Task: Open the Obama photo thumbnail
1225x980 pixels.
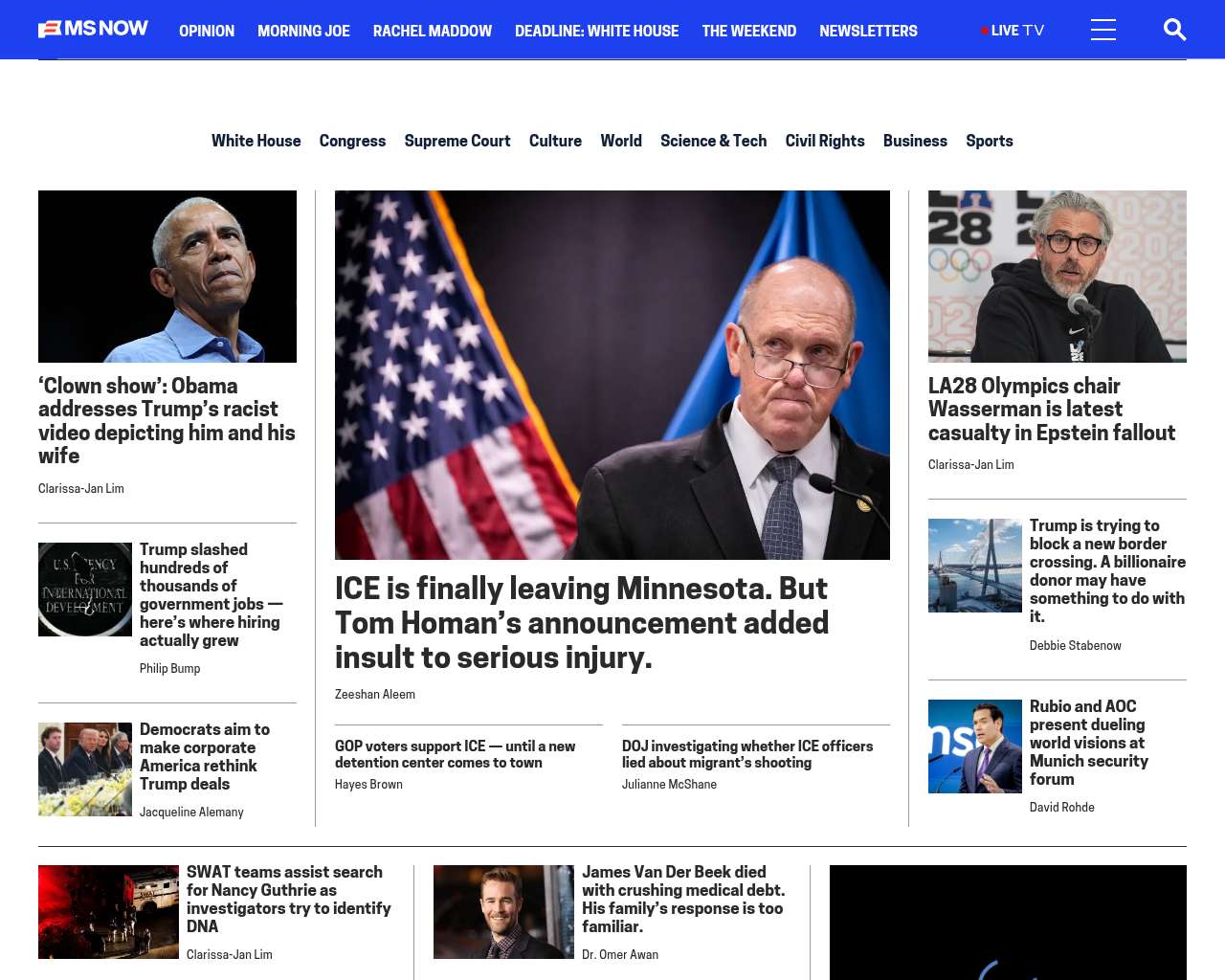Action: pos(167,277)
